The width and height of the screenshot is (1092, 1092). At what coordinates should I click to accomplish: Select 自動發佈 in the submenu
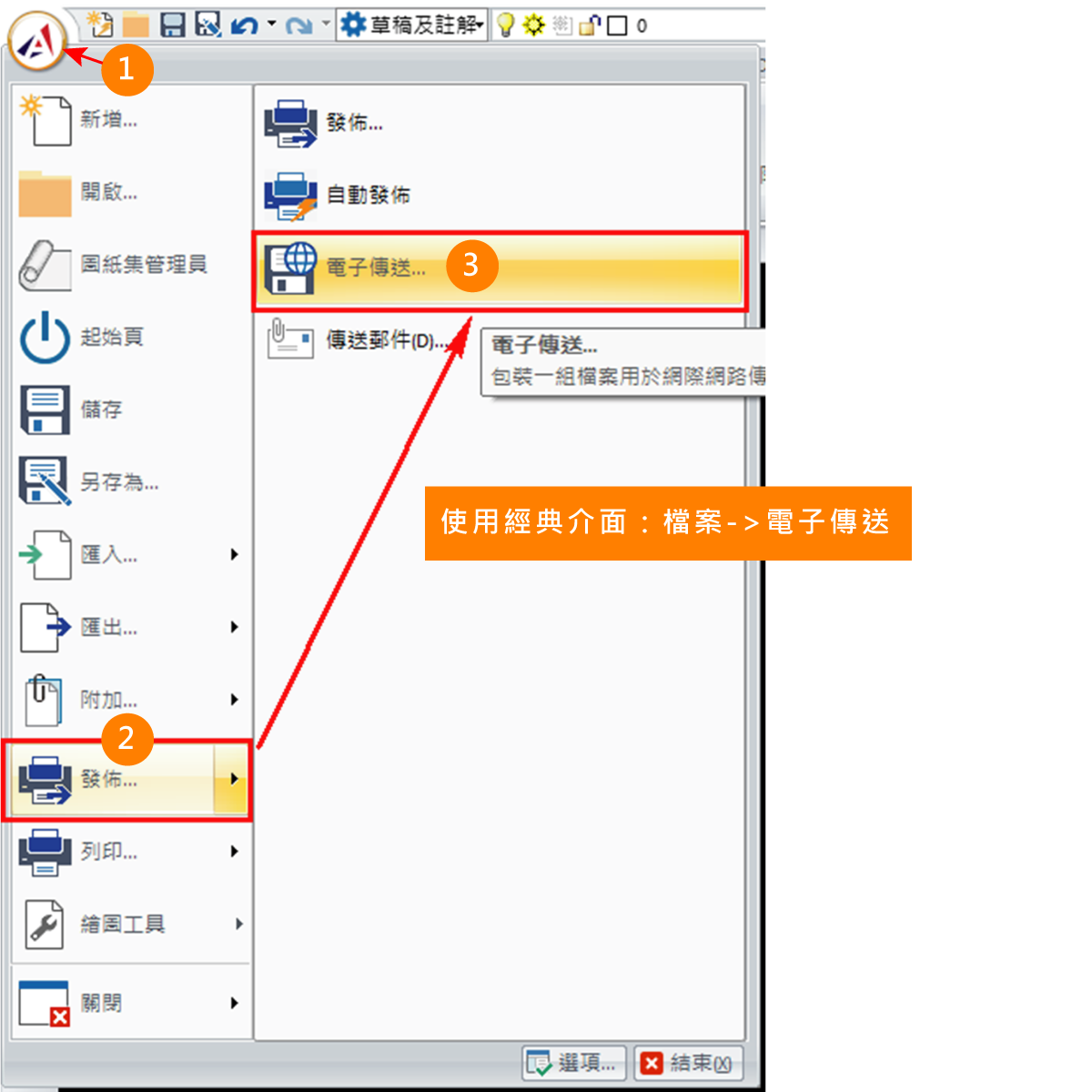coord(499,195)
